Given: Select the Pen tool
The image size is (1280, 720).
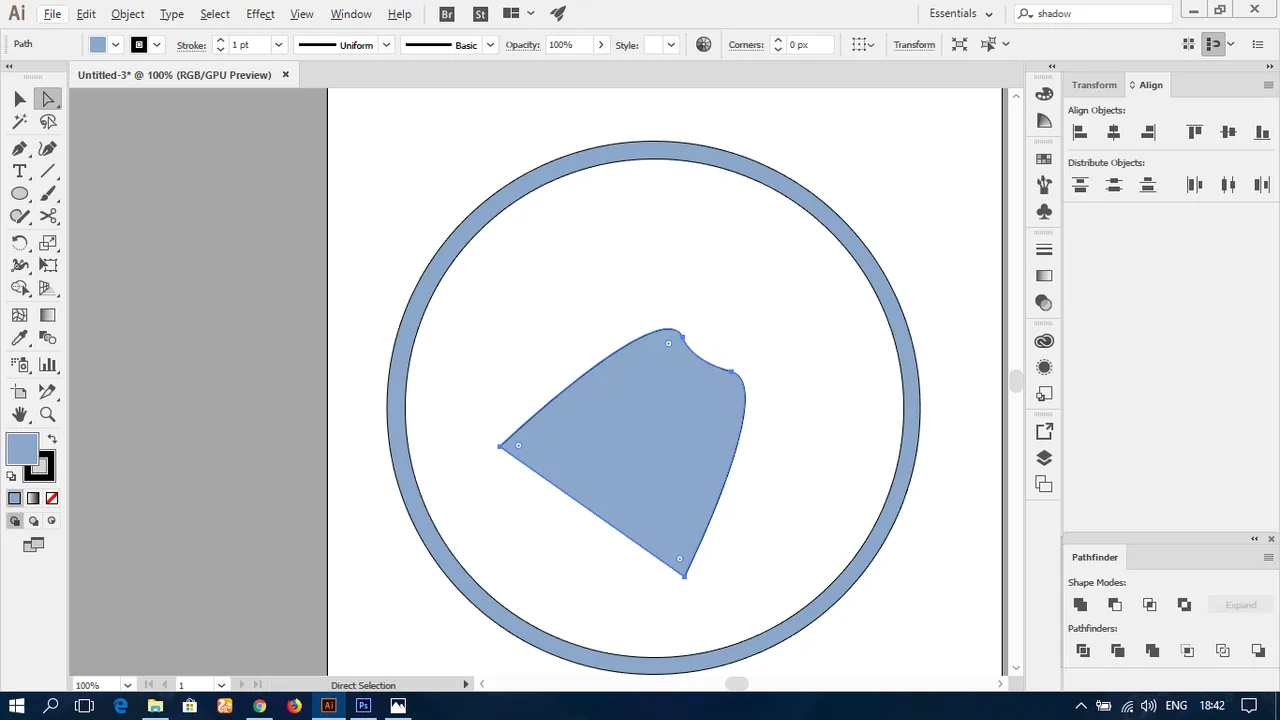Looking at the screenshot, I should [19, 148].
